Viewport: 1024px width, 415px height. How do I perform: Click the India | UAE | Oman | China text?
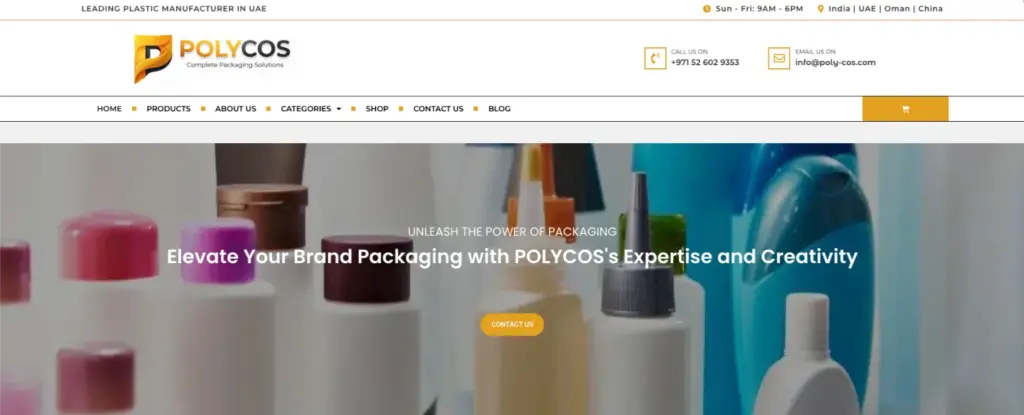(x=886, y=9)
